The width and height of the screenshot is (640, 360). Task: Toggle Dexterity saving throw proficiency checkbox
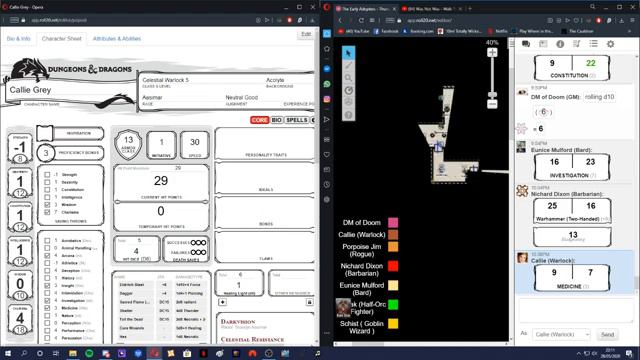[47, 182]
